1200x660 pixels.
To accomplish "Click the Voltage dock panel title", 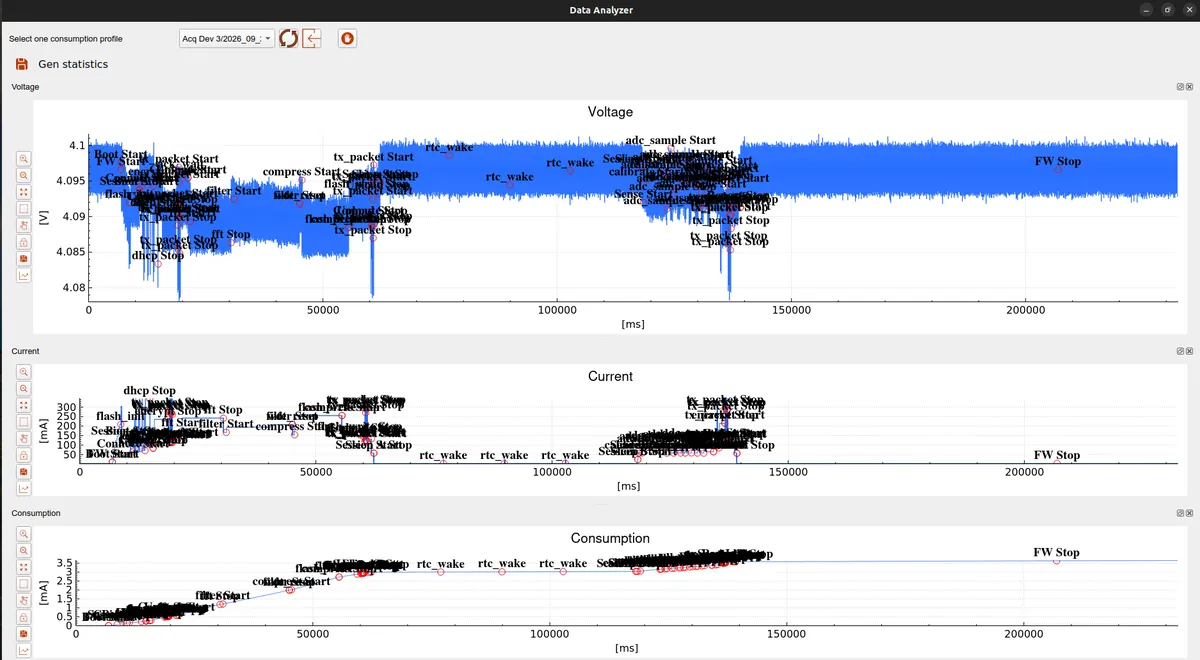I will [25, 87].
